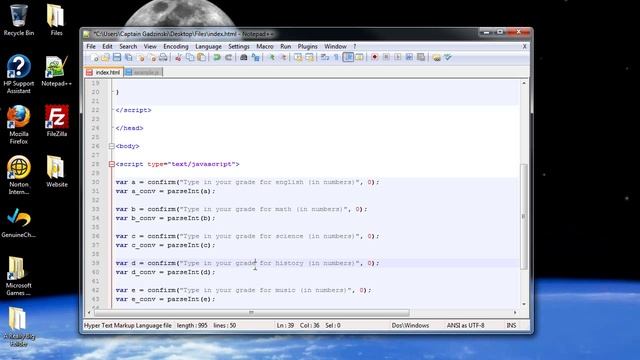Toggle show all characters icon
Image resolution: width=640 pixels, height=360 pixels.
336,58
